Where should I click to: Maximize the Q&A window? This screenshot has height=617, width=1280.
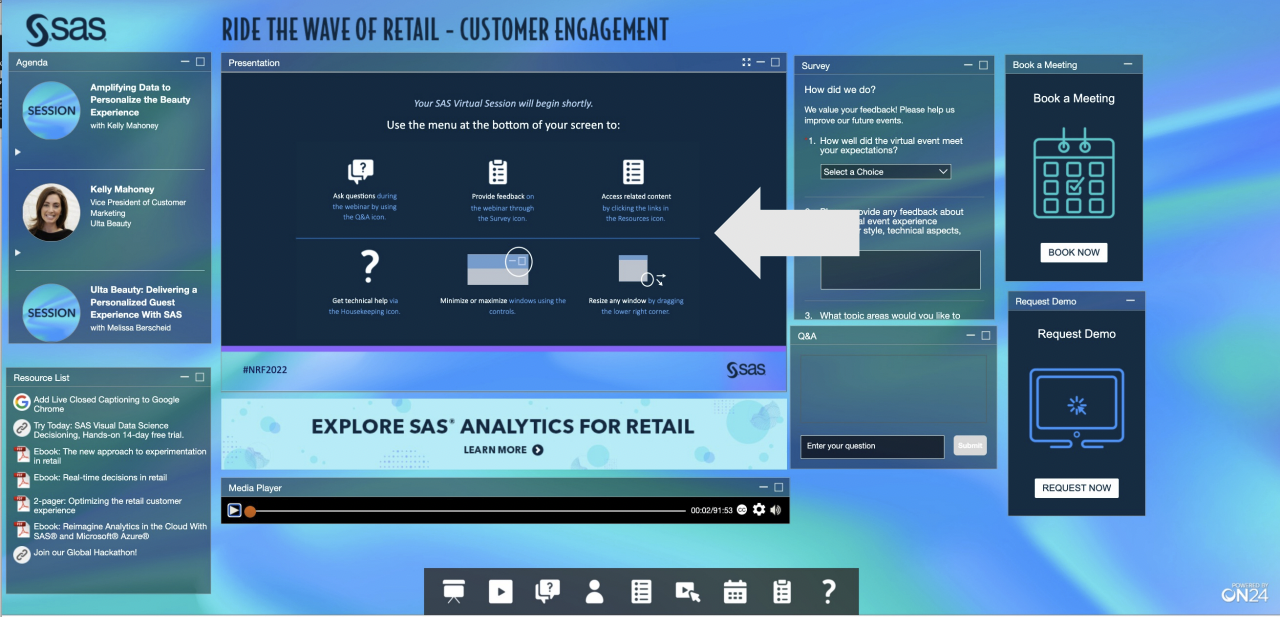pyautogui.click(x=985, y=335)
